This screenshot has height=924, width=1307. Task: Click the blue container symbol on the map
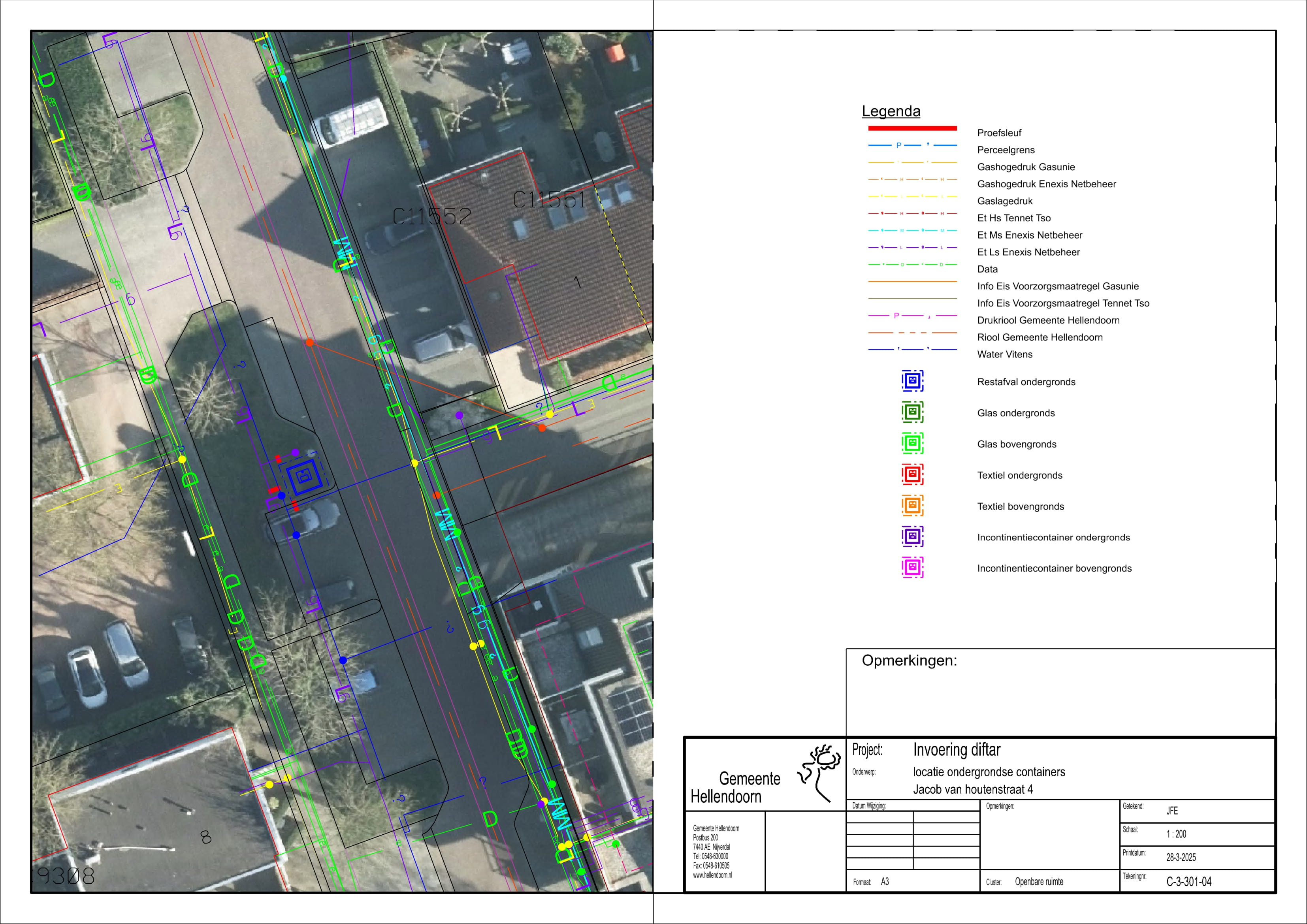tap(305, 477)
